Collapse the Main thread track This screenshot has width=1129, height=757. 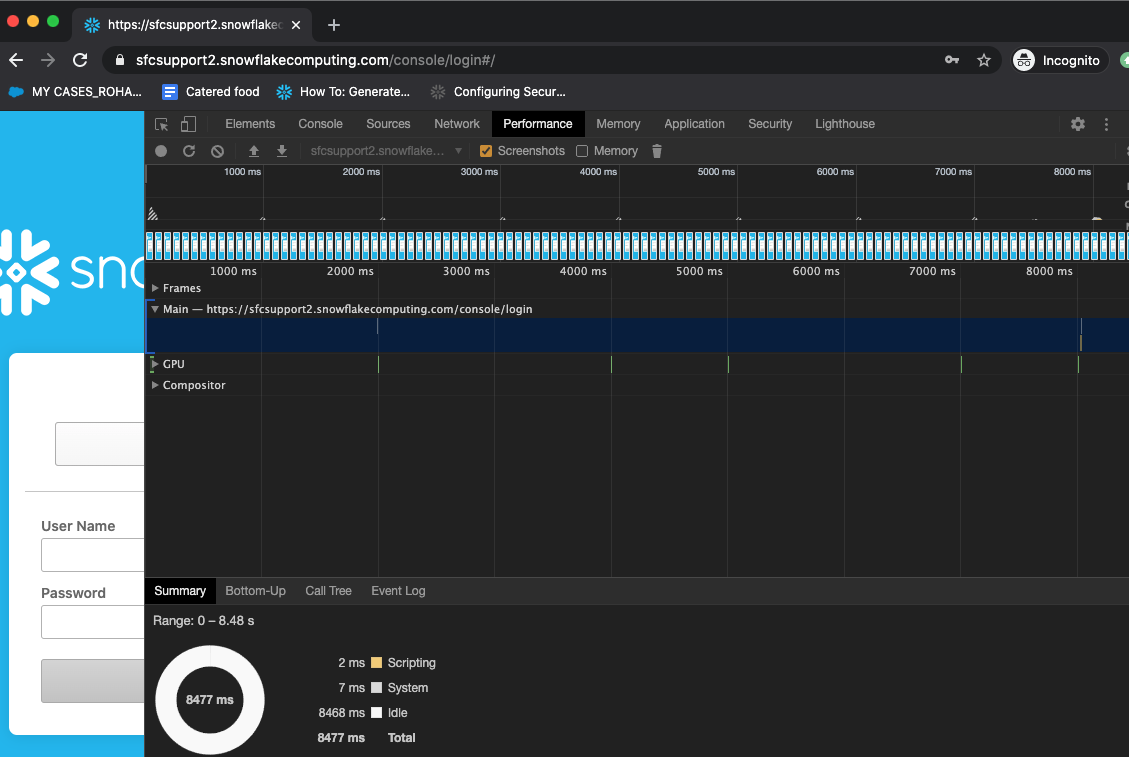tap(156, 309)
